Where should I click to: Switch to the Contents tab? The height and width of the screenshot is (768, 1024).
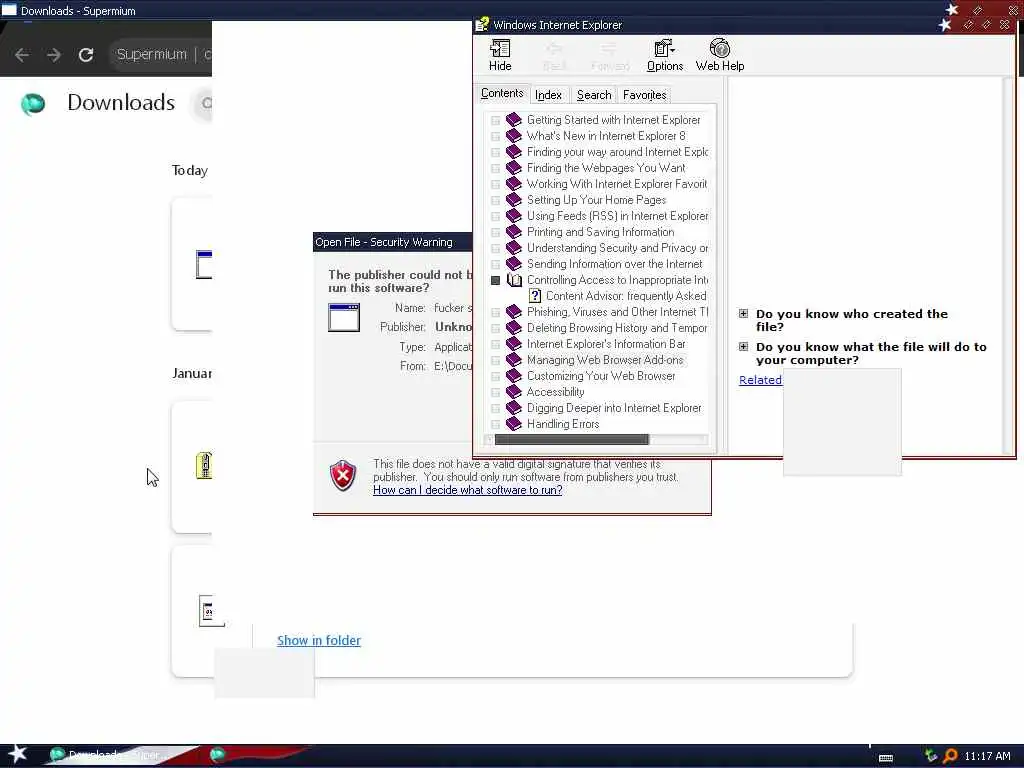coord(502,93)
